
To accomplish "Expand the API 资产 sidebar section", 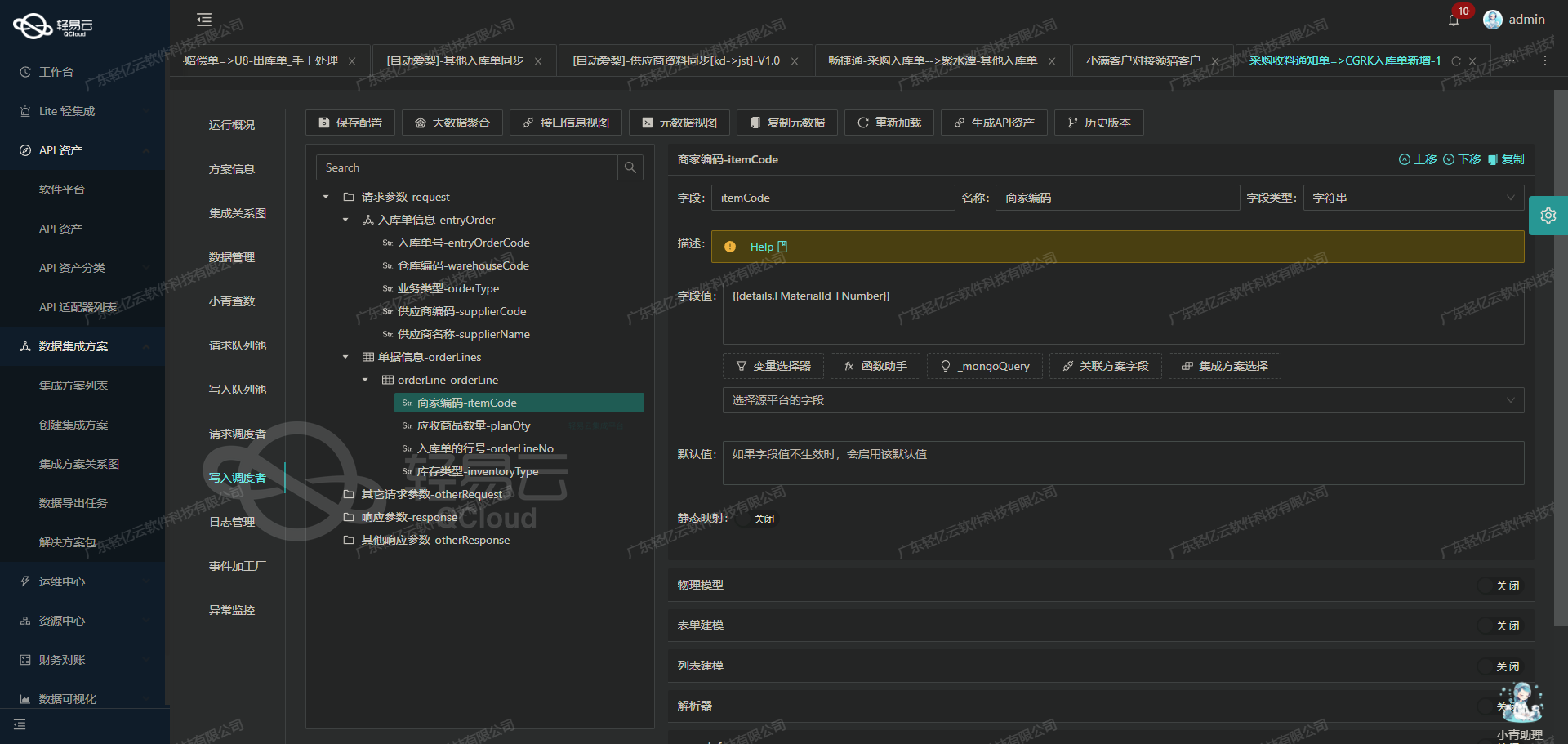I will point(82,150).
